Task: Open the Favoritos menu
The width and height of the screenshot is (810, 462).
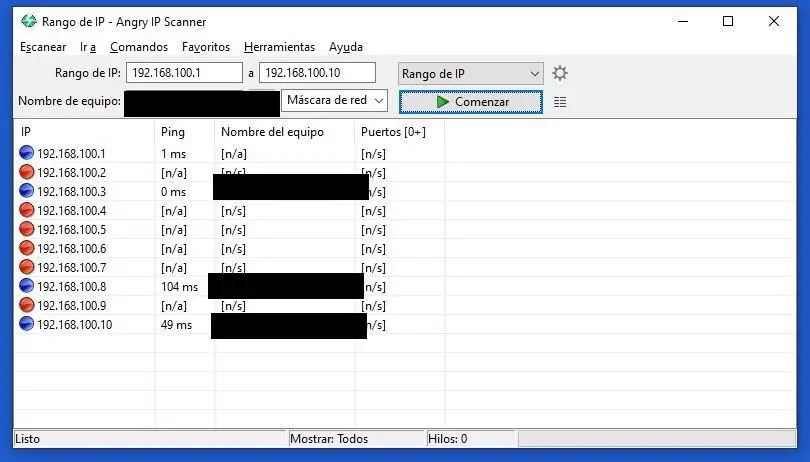Action: (206, 47)
